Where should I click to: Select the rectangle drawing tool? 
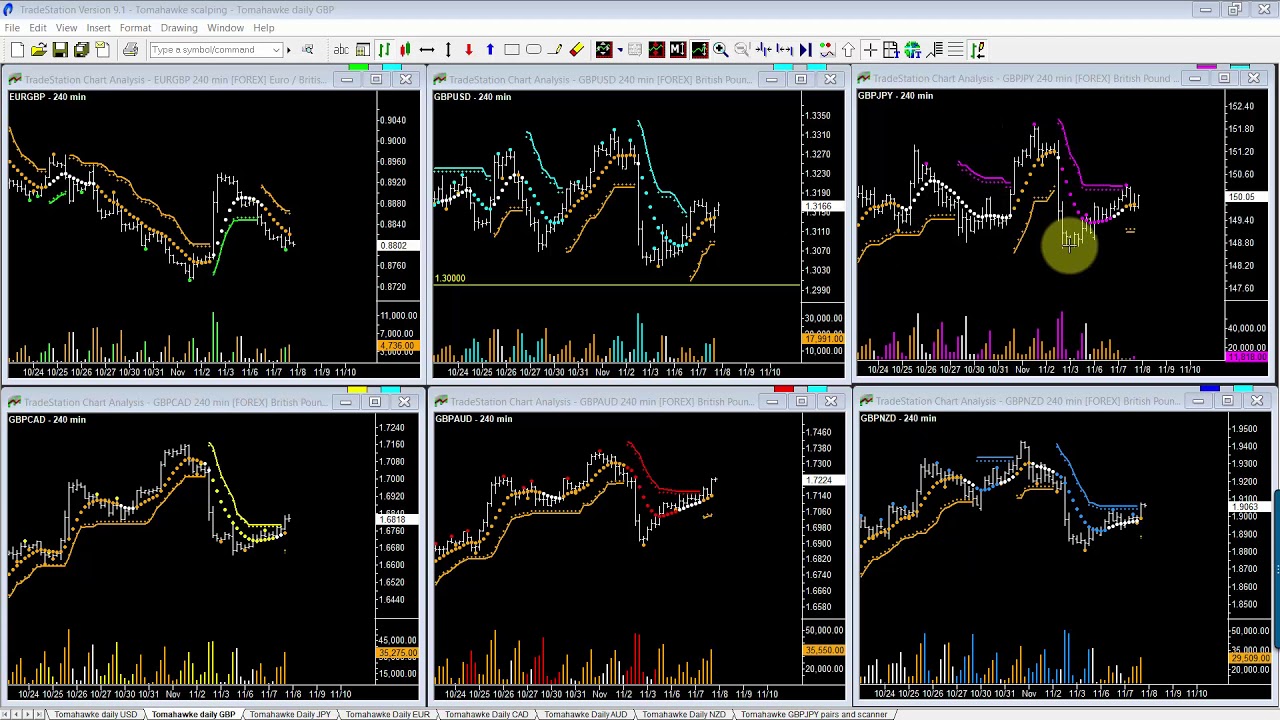point(512,50)
